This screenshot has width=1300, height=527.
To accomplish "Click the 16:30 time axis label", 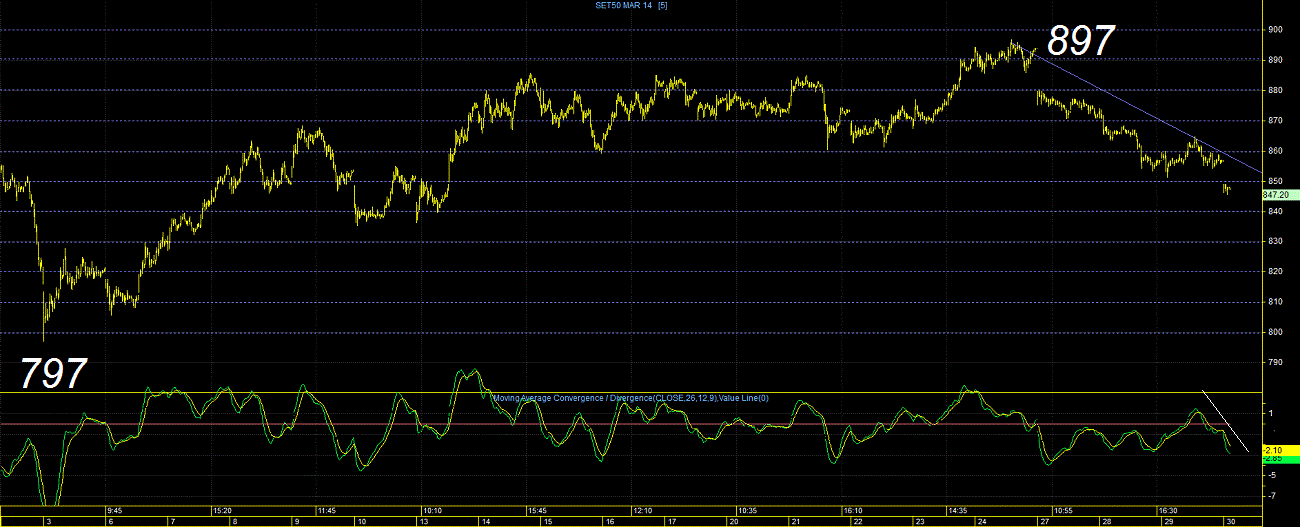I will (1167, 510).
